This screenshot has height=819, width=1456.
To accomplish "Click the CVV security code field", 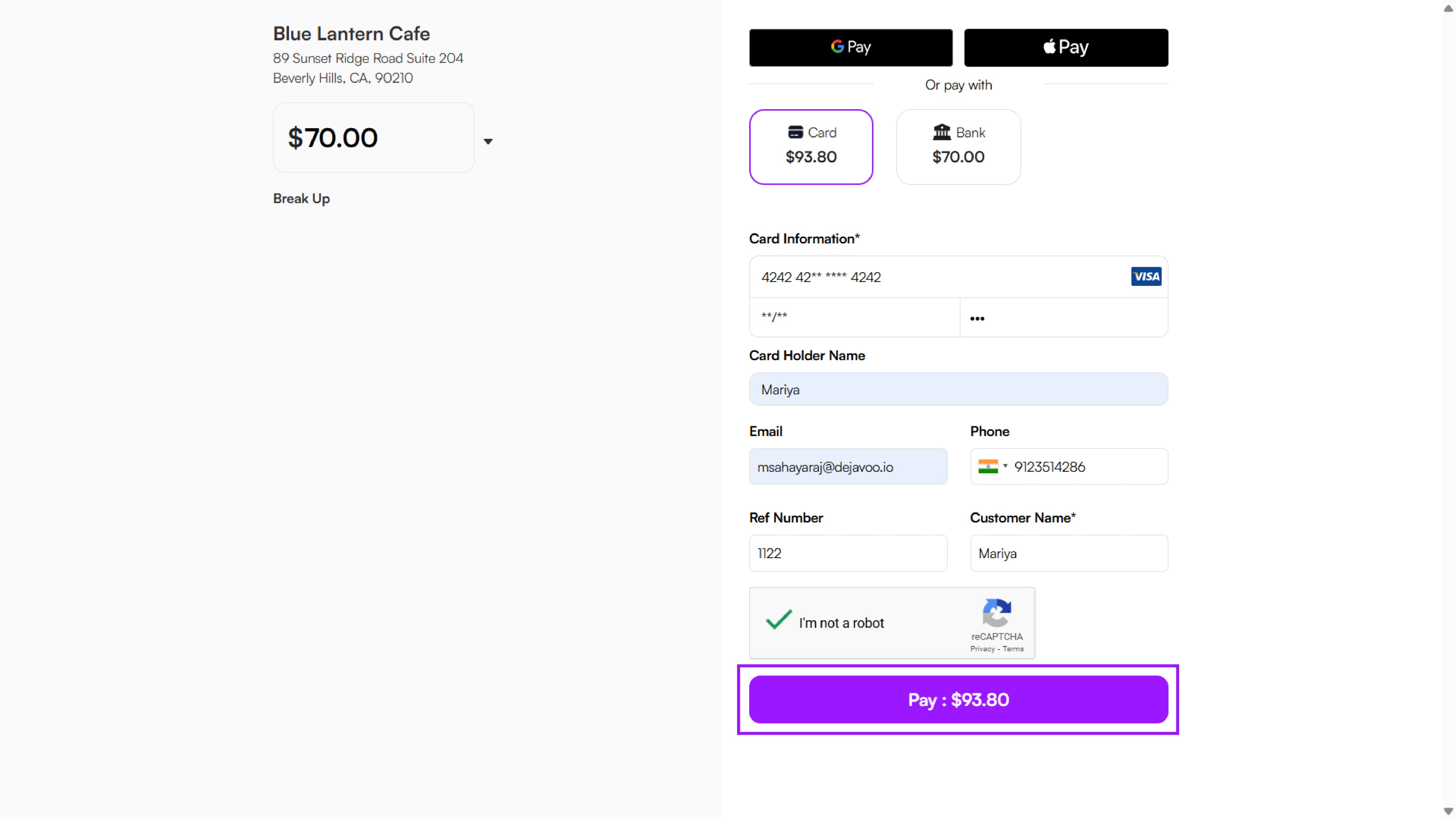I will coord(1062,318).
